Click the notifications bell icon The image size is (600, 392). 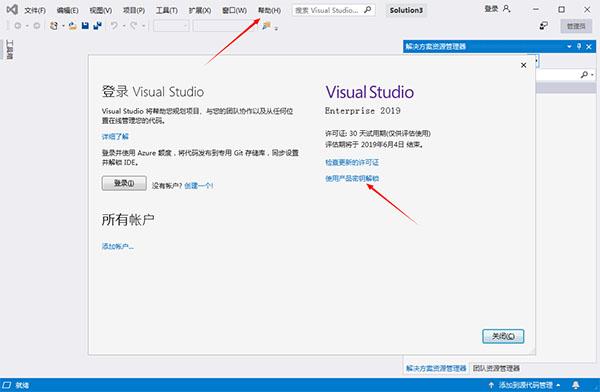576,385
